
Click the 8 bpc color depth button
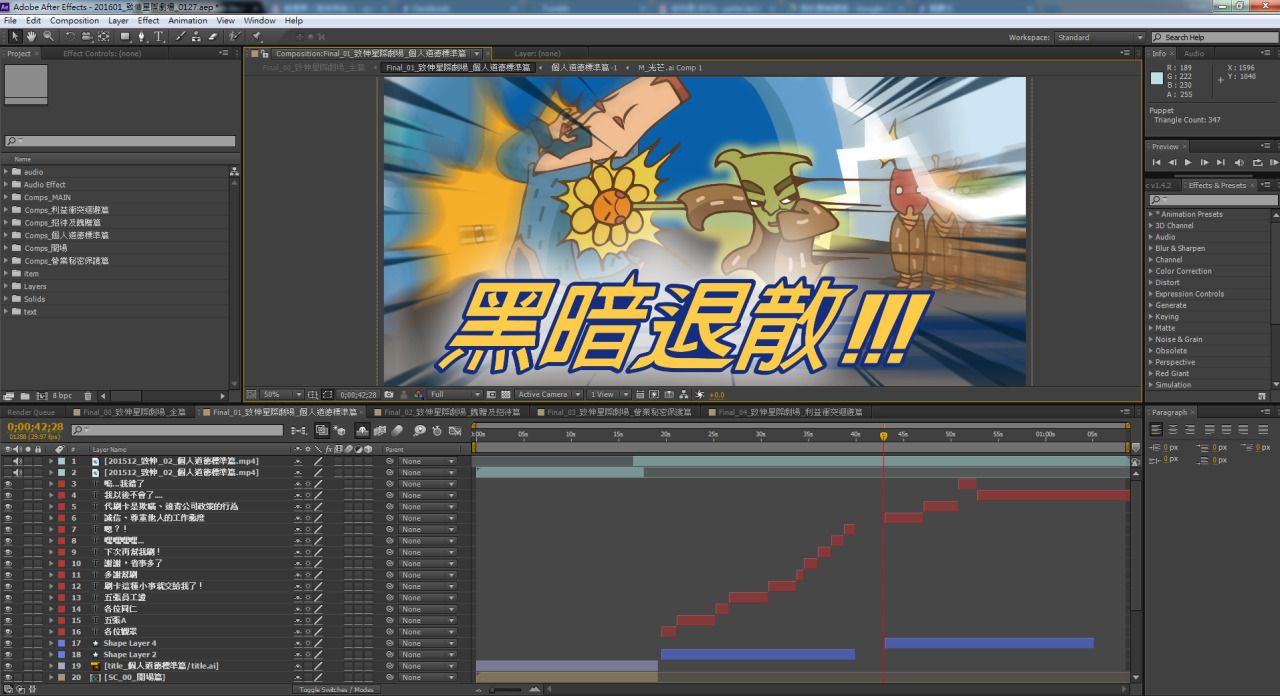coord(62,396)
